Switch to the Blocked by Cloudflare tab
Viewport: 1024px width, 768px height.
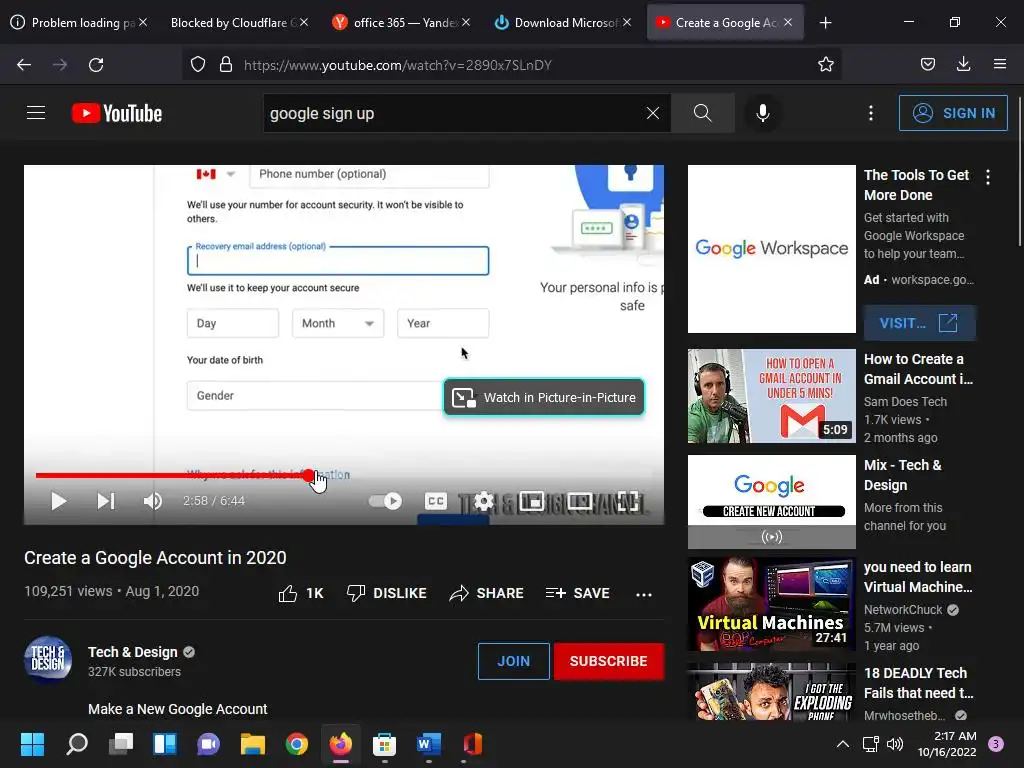click(238, 22)
